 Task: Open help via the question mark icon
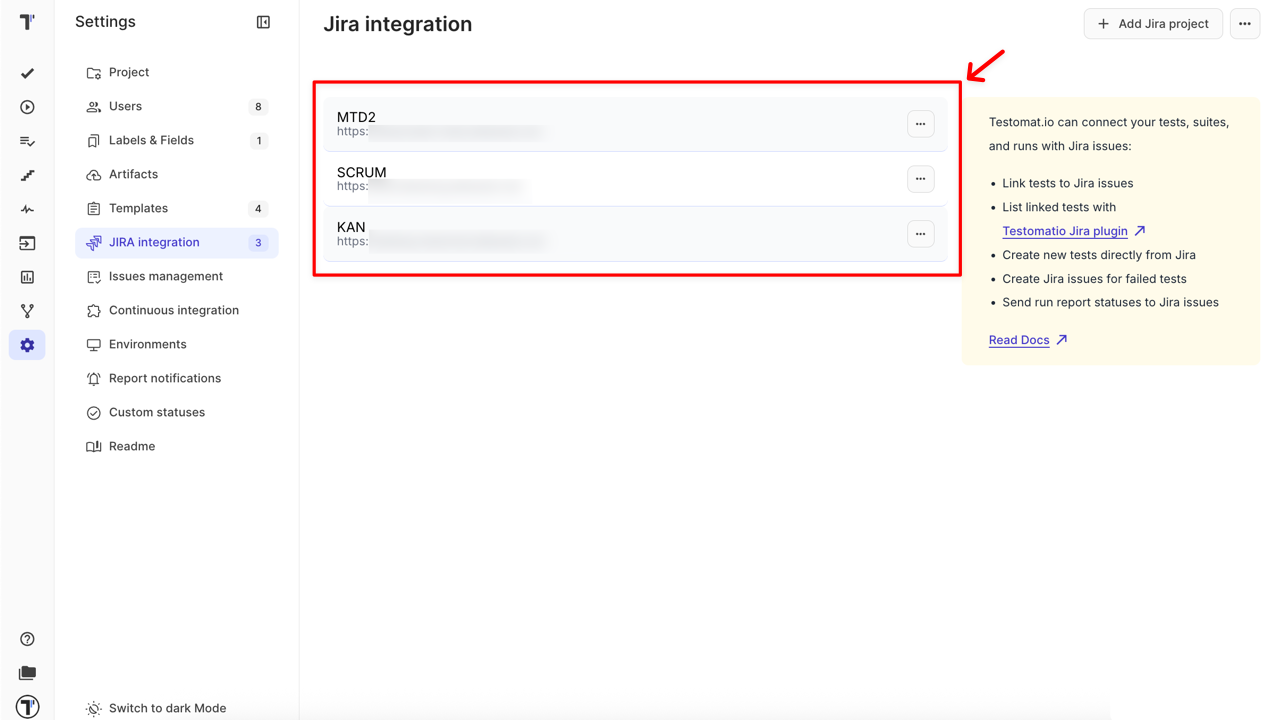click(x=26, y=638)
